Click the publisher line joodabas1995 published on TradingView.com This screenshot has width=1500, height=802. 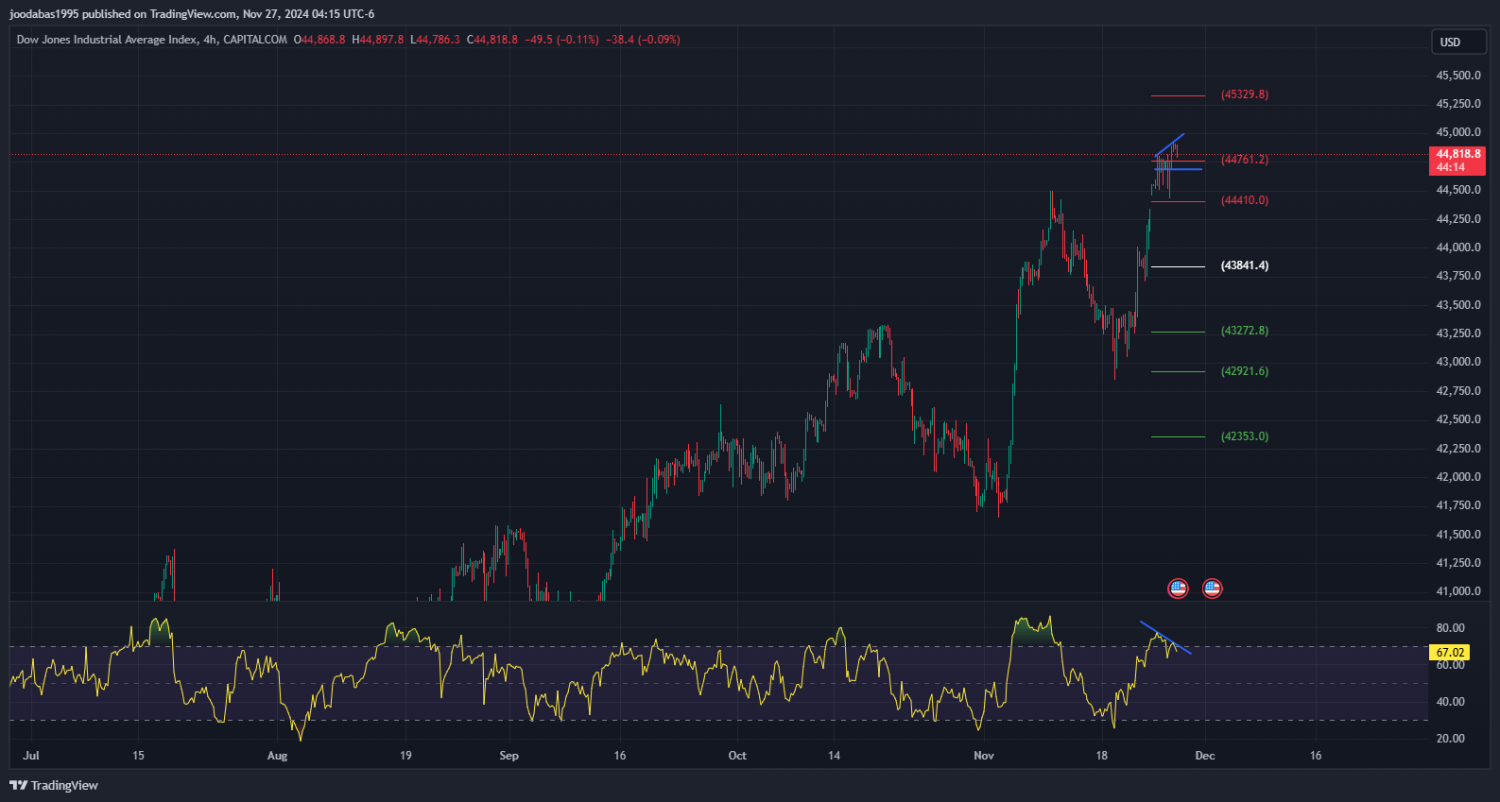coord(121,14)
